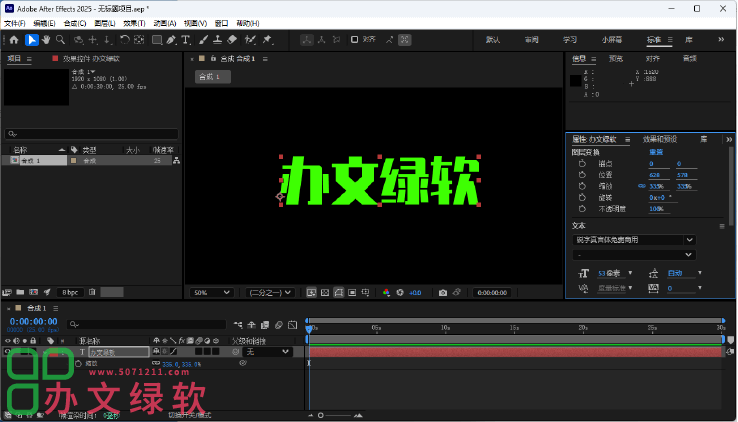Select the Puppet Pin tool
Screen dimensions: 738x422
coord(267,40)
